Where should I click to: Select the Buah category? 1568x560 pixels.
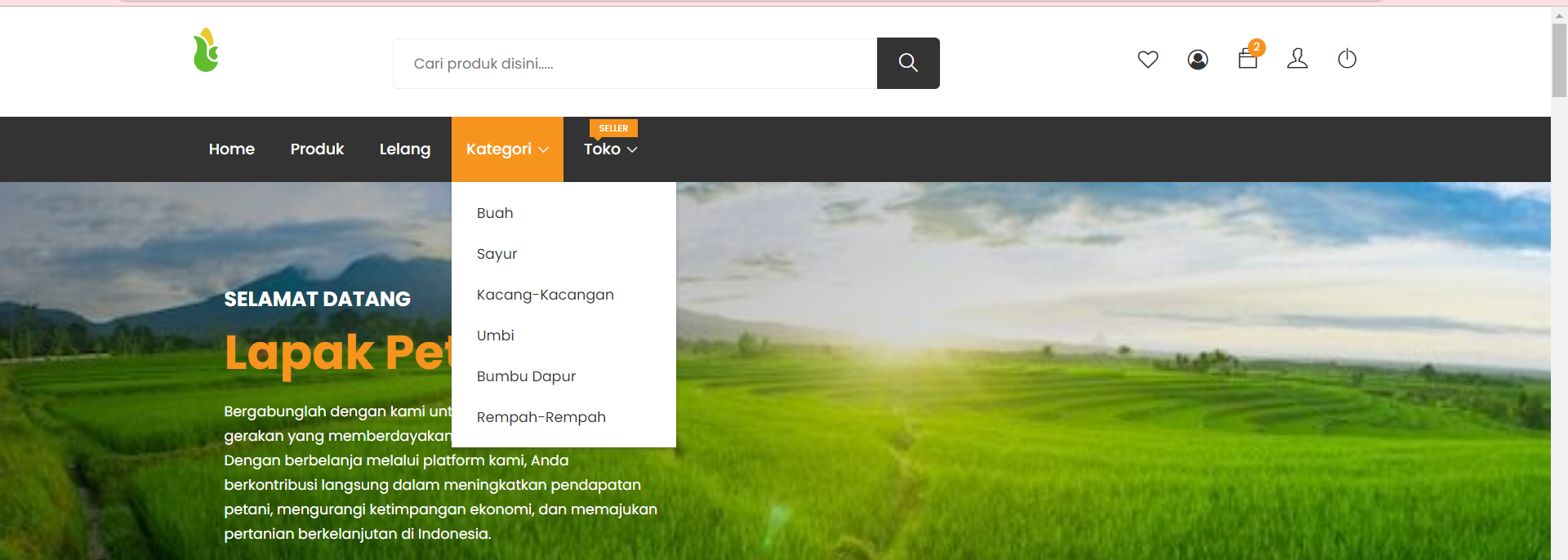[495, 213]
